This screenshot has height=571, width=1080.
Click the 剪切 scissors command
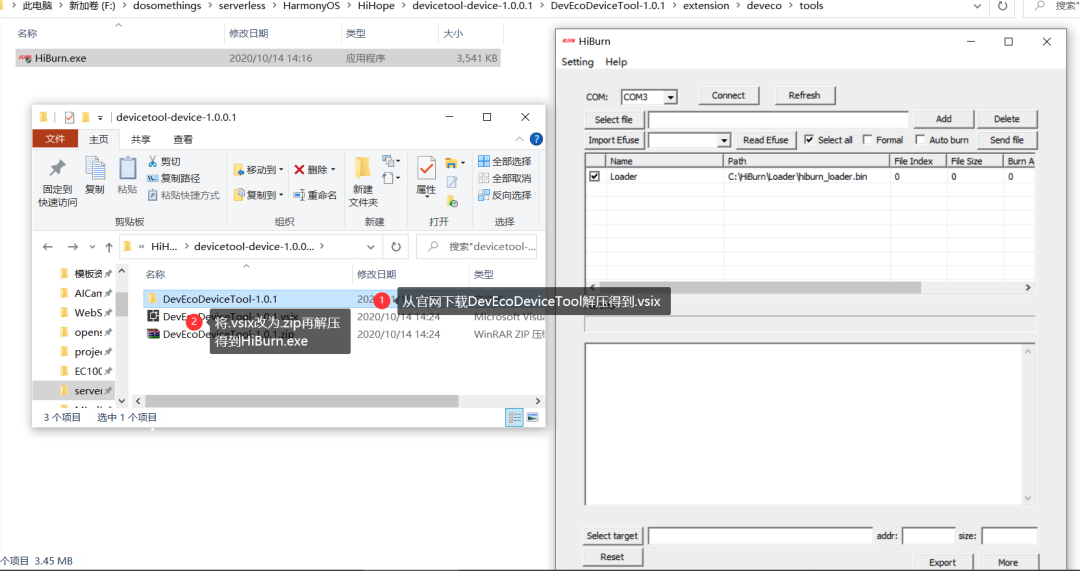coord(164,161)
